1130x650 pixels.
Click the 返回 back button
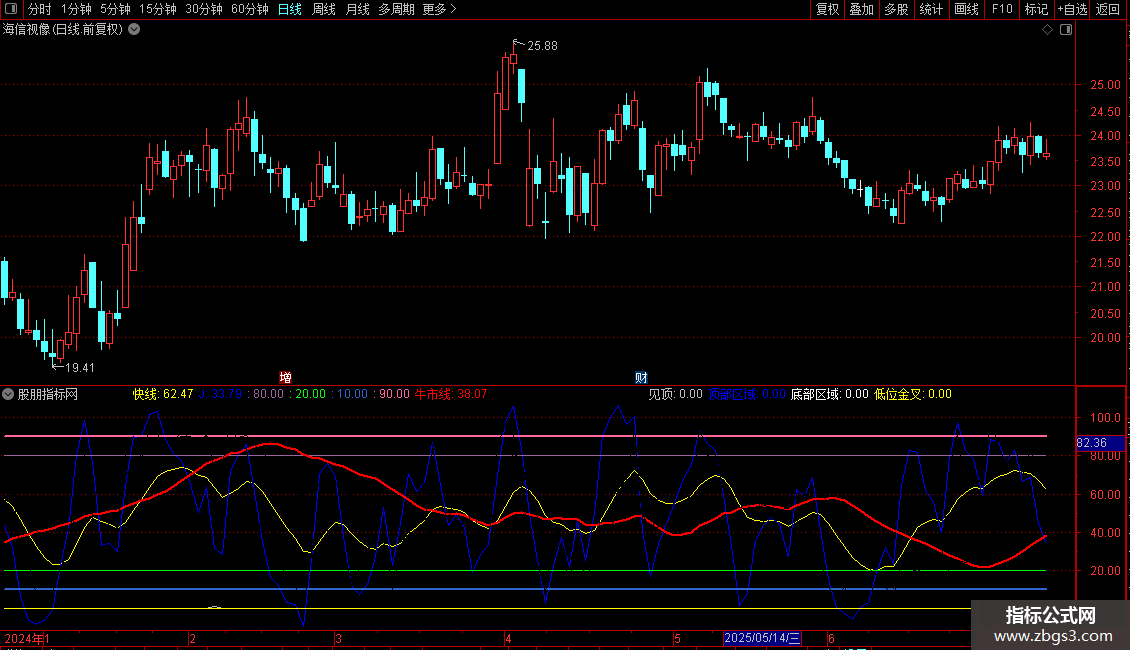pyautogui.click(x=1108, y=9)
